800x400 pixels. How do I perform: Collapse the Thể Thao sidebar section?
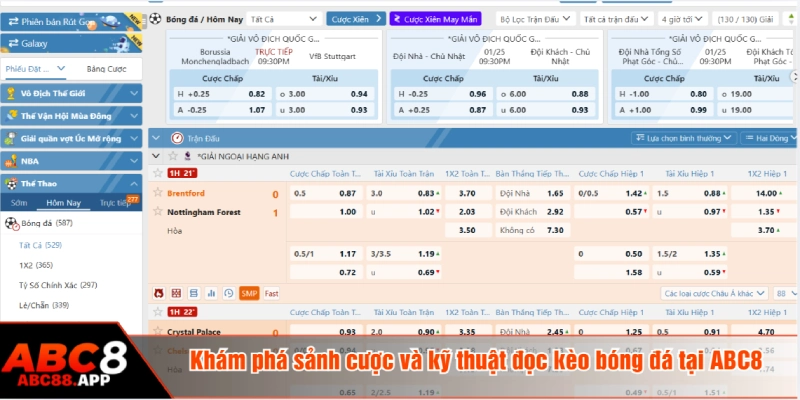134,184
